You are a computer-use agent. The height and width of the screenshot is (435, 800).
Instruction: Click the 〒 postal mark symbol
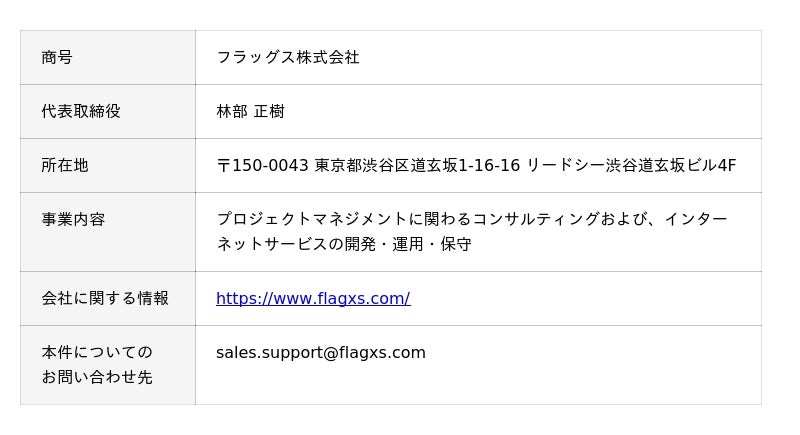point(223,166)
